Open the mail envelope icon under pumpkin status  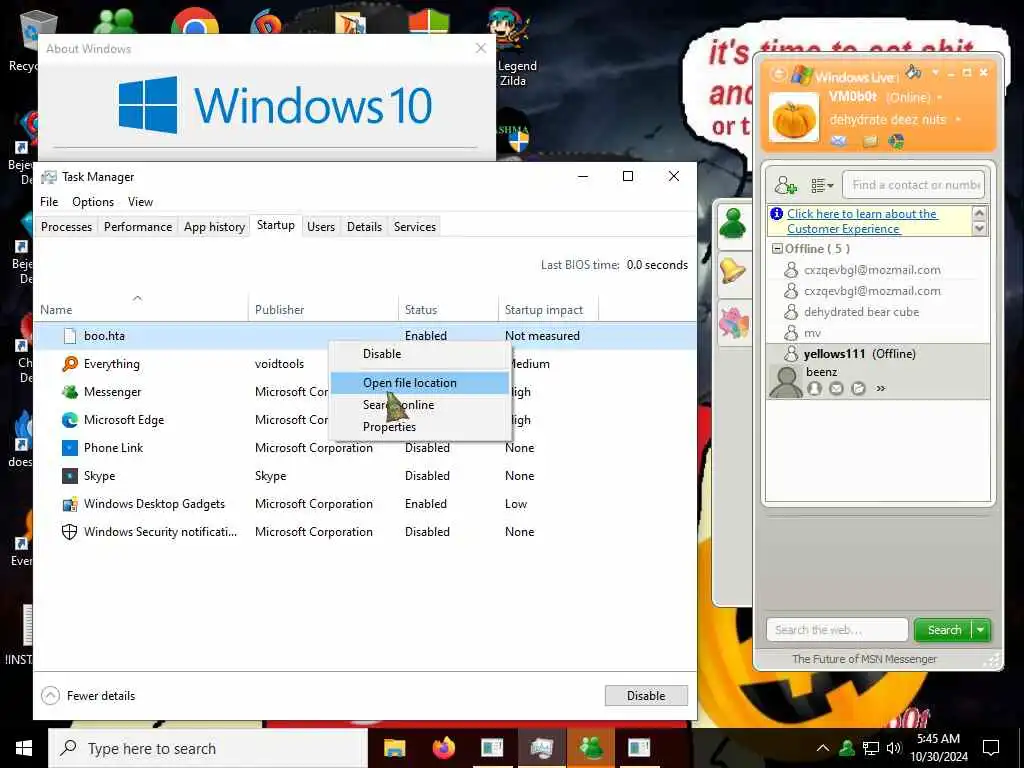[839, 140]
